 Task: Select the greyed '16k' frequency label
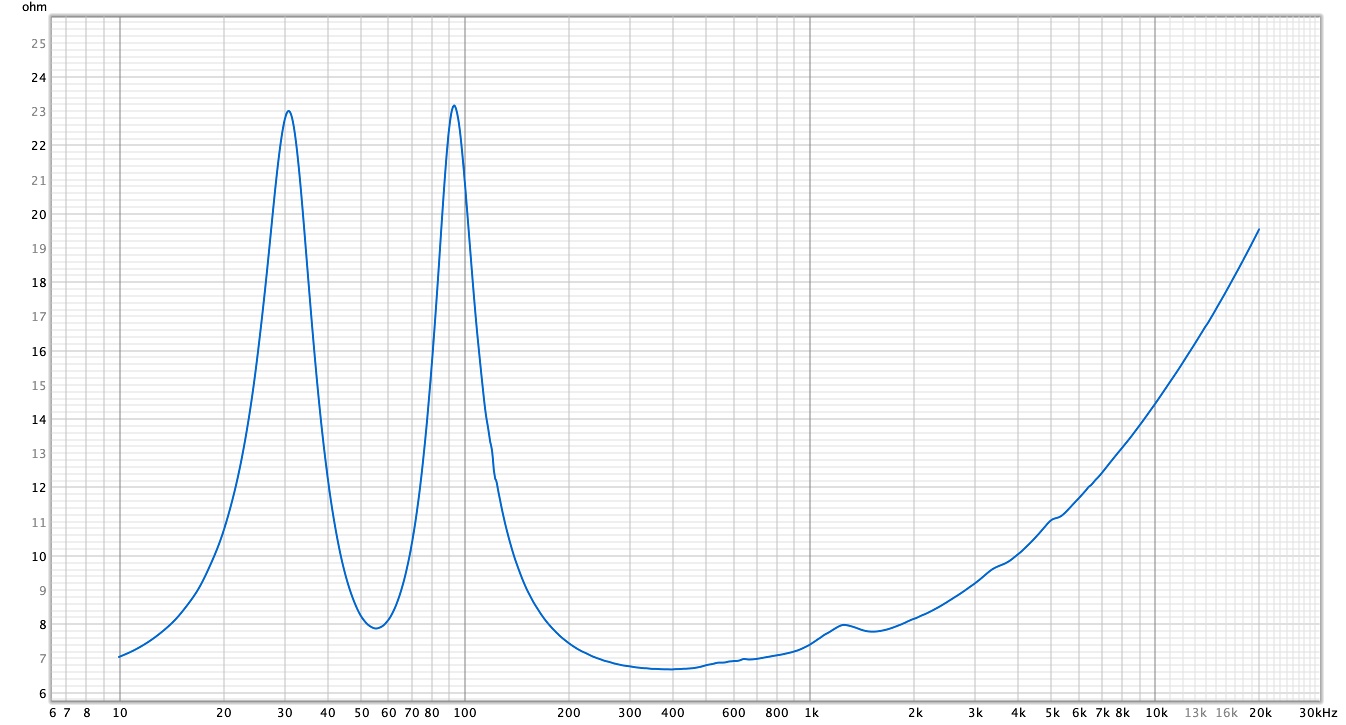click(1227, 713)
